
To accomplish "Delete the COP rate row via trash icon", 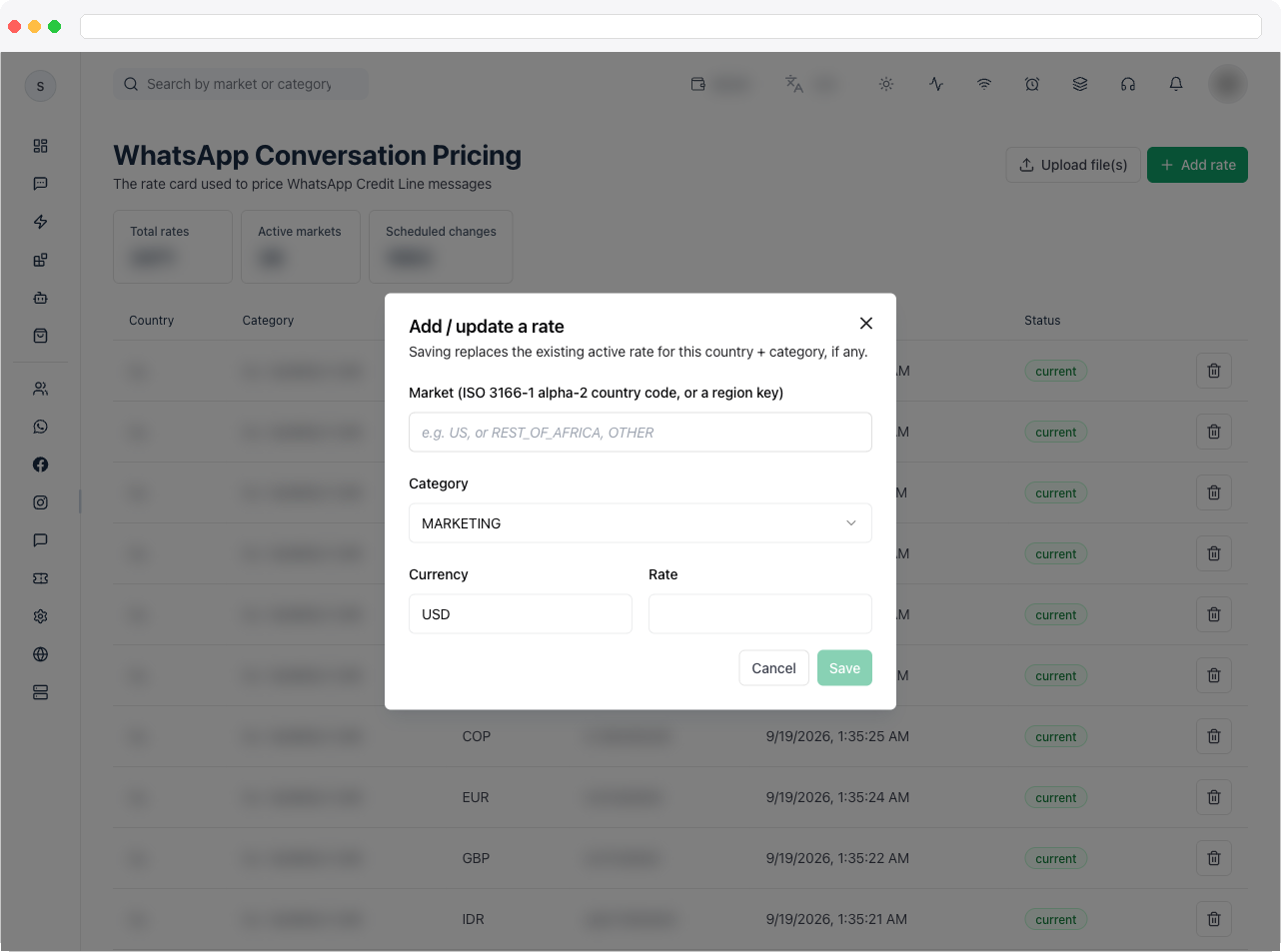I will [x=1214, y=736].
